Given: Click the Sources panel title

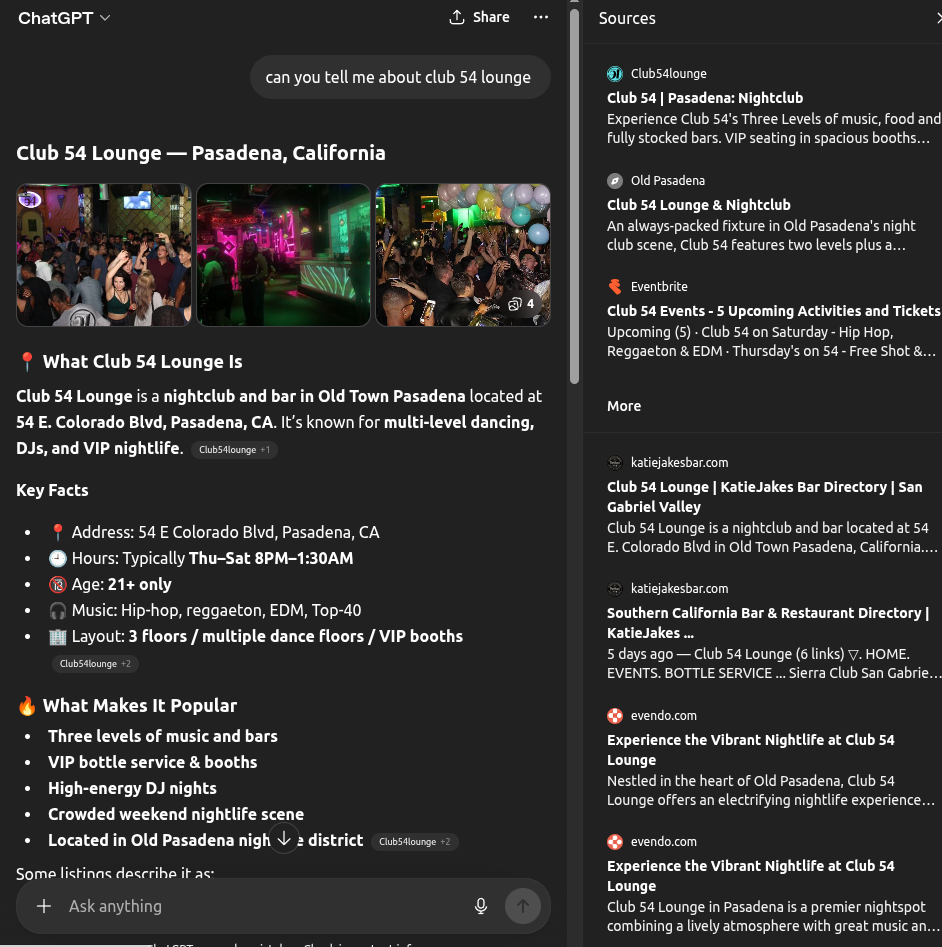Looking at the screenshot, I should 627,18.
